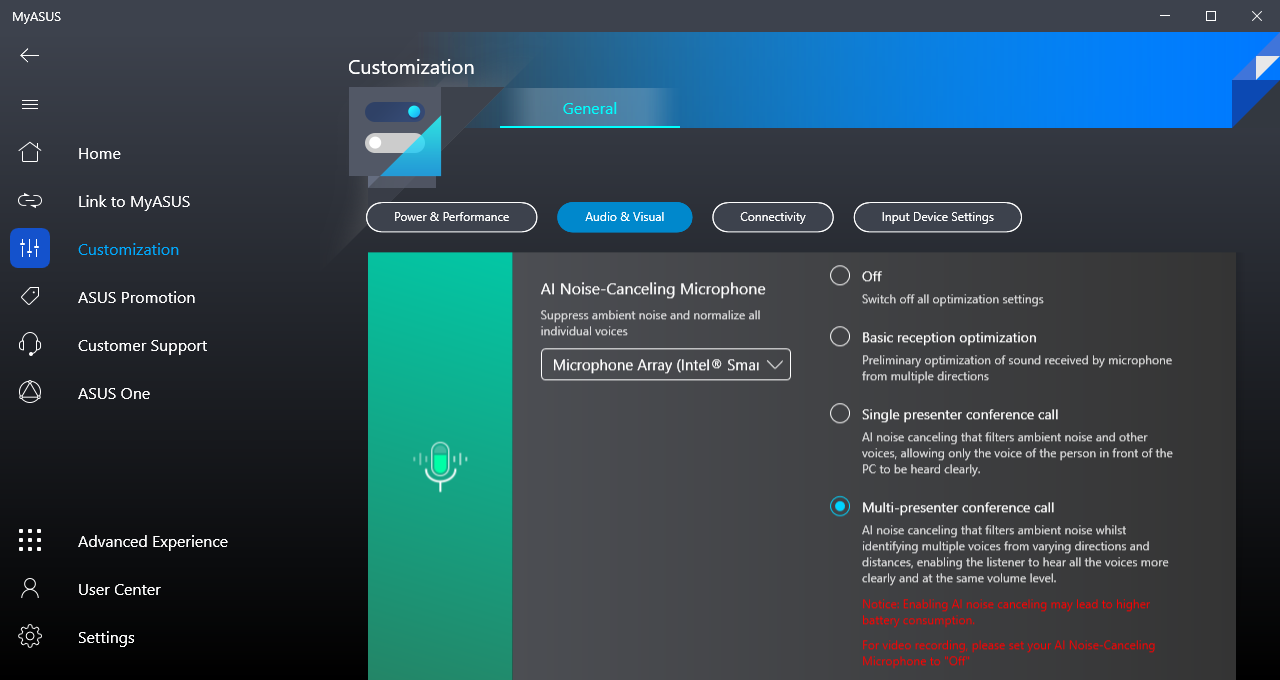The width and height of the screenshot is (1280, 680).
Task: Click the ASUS One triangle icon
Action: click(x=30, y=392)
